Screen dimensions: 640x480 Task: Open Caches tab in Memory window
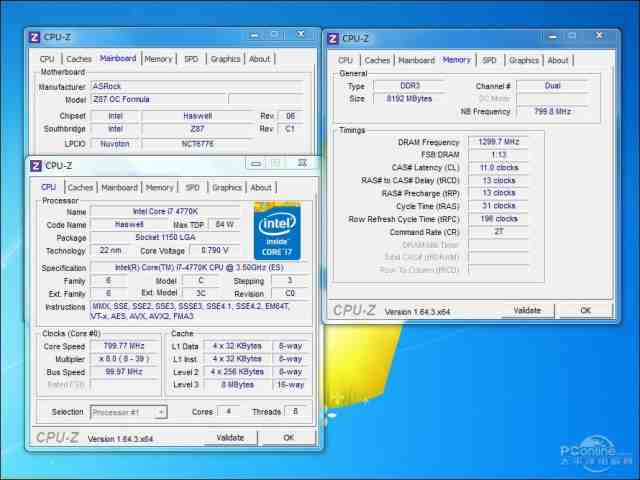[377, 60]
